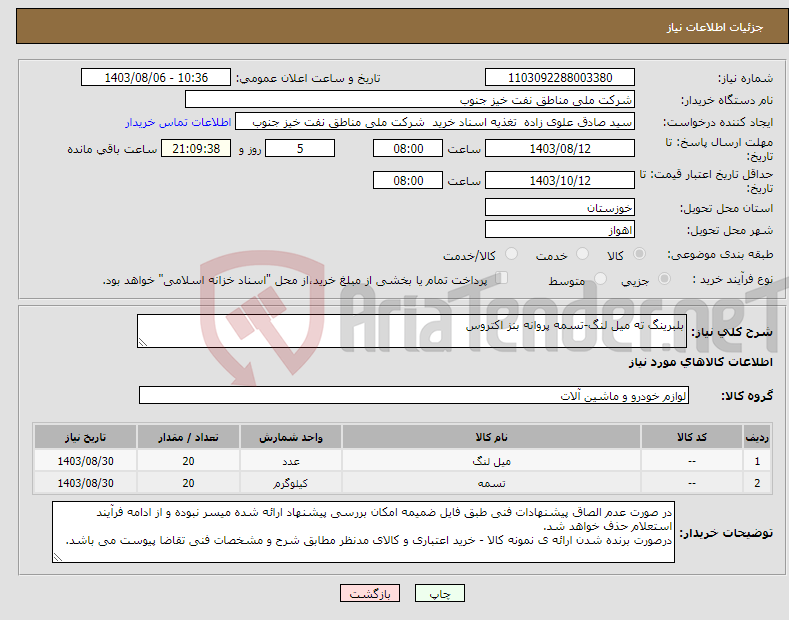This screenshot has height=620, width=789.
Task: Click the response deadline hour 08:00 field
Action: pyautogui.click(x=408, y=148)
